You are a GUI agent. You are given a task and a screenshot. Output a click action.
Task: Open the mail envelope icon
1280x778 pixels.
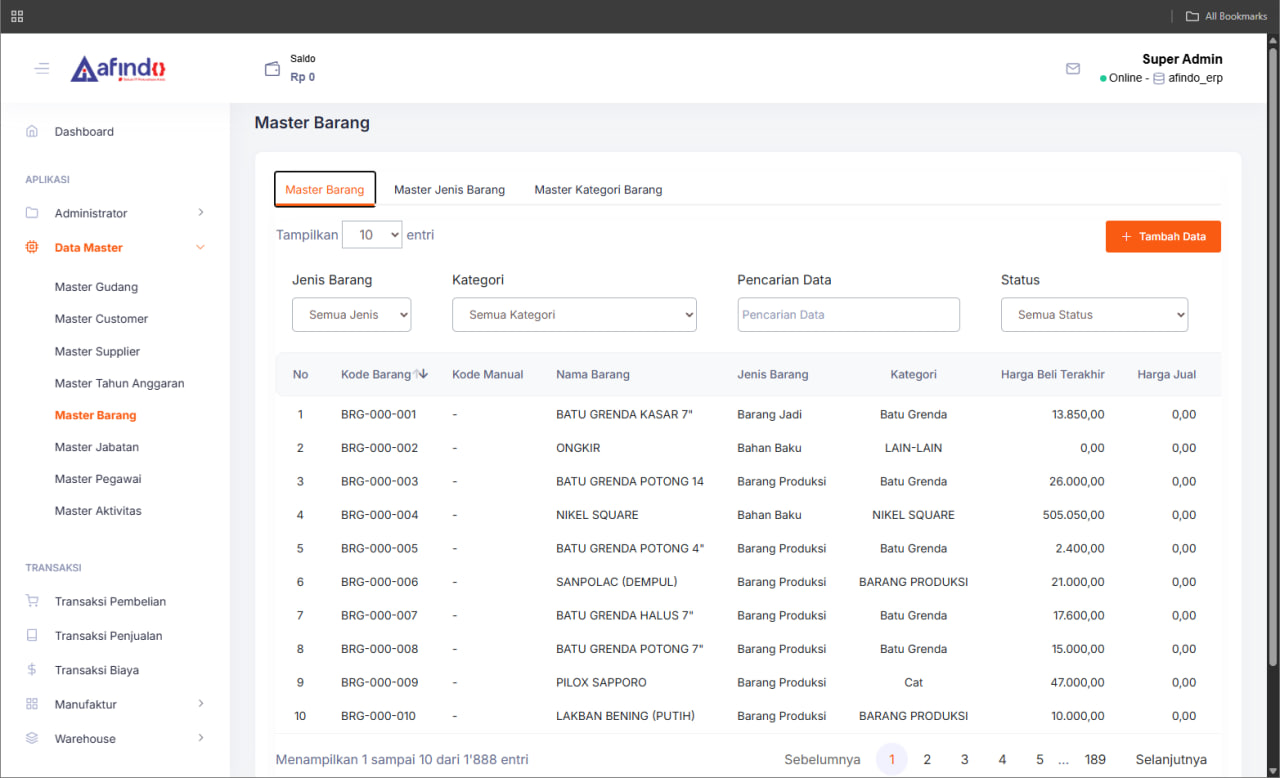1073,69
